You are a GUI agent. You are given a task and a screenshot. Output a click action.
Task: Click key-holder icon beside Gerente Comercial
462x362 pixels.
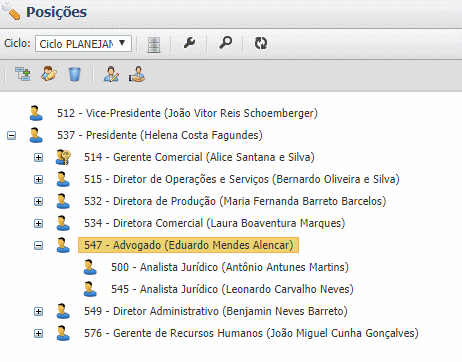(63, 157)
